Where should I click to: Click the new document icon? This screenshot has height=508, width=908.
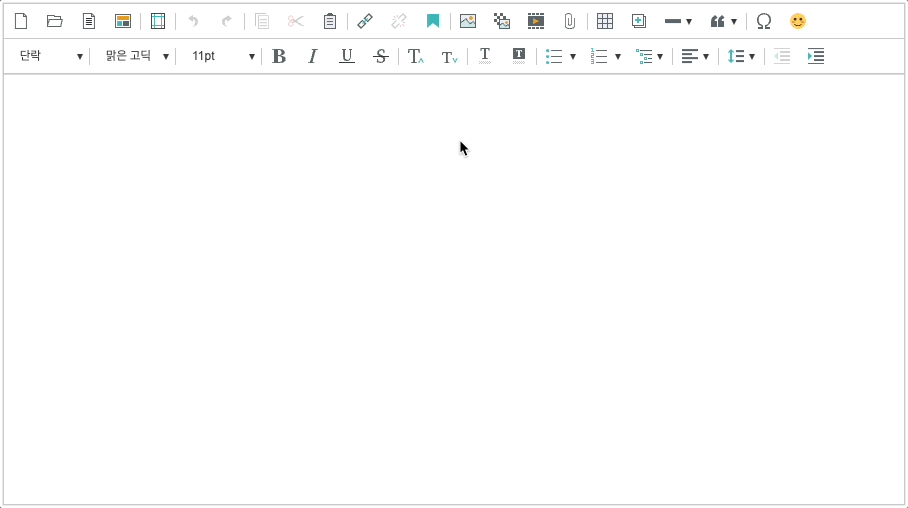pyautogui.click(x=21, y=21)
